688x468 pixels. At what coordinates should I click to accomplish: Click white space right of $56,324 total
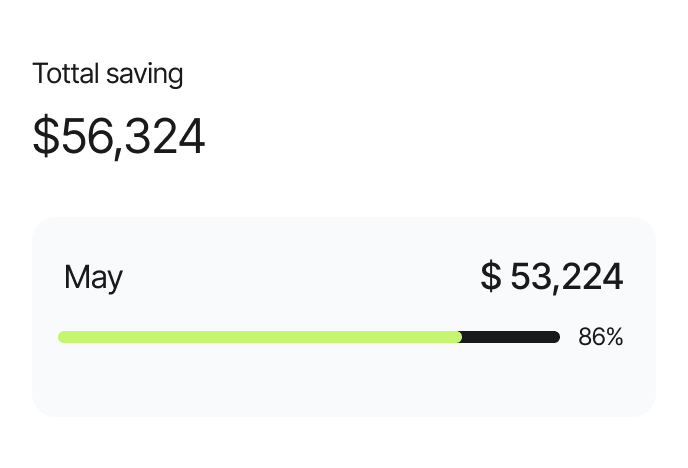(x=440, y=137)
